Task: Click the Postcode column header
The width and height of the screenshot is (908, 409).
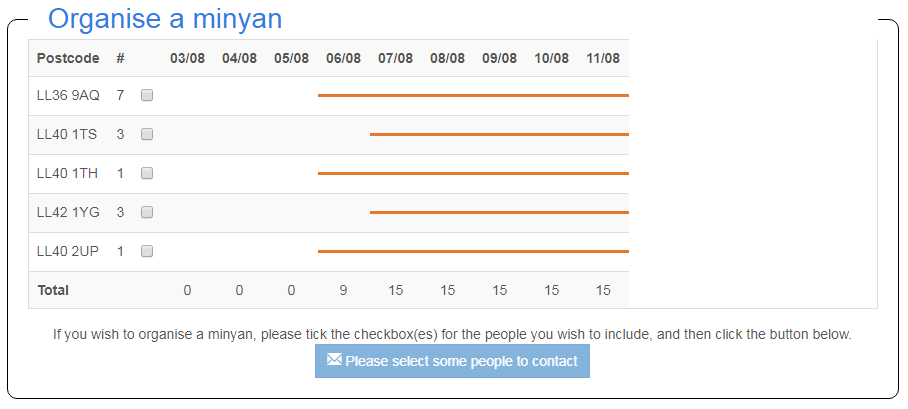Action: (68, 59)
